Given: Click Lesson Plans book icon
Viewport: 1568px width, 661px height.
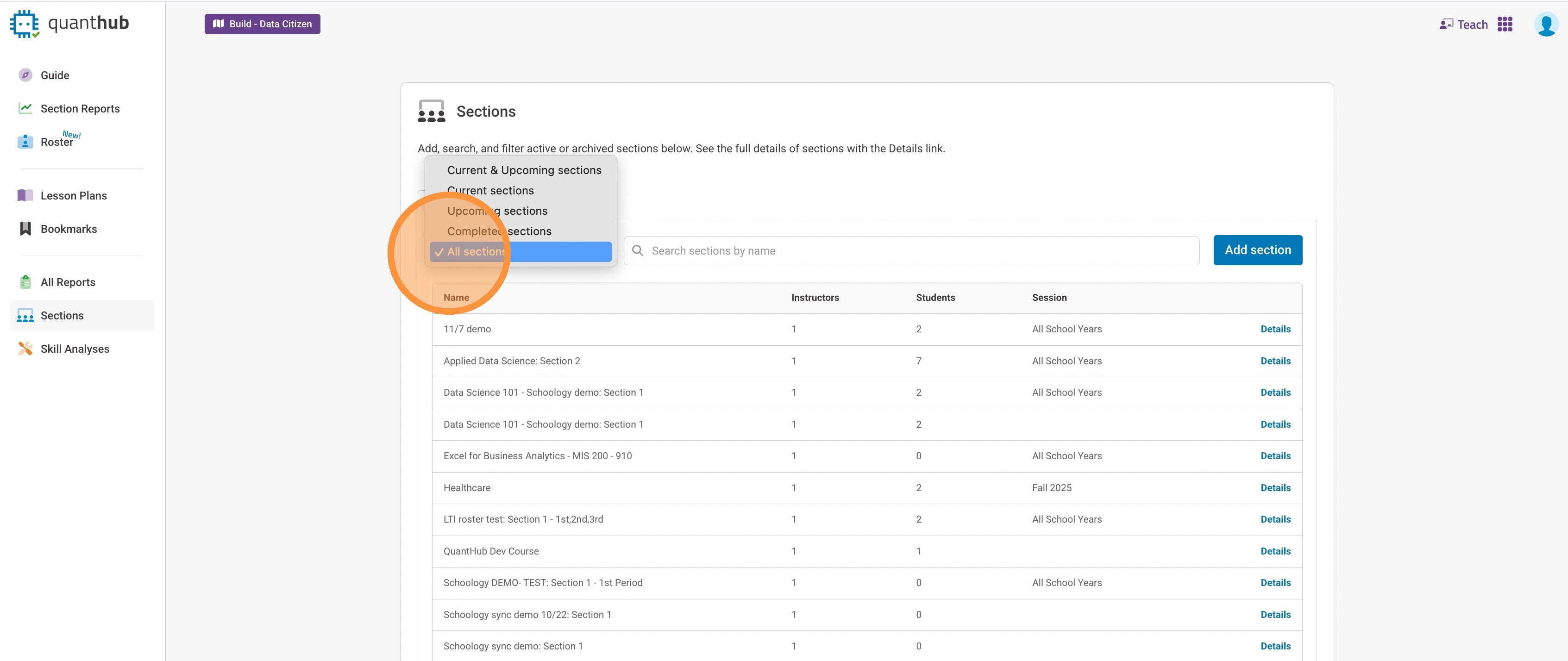Looking at the screenshot, I should click(x=25, y=195).
